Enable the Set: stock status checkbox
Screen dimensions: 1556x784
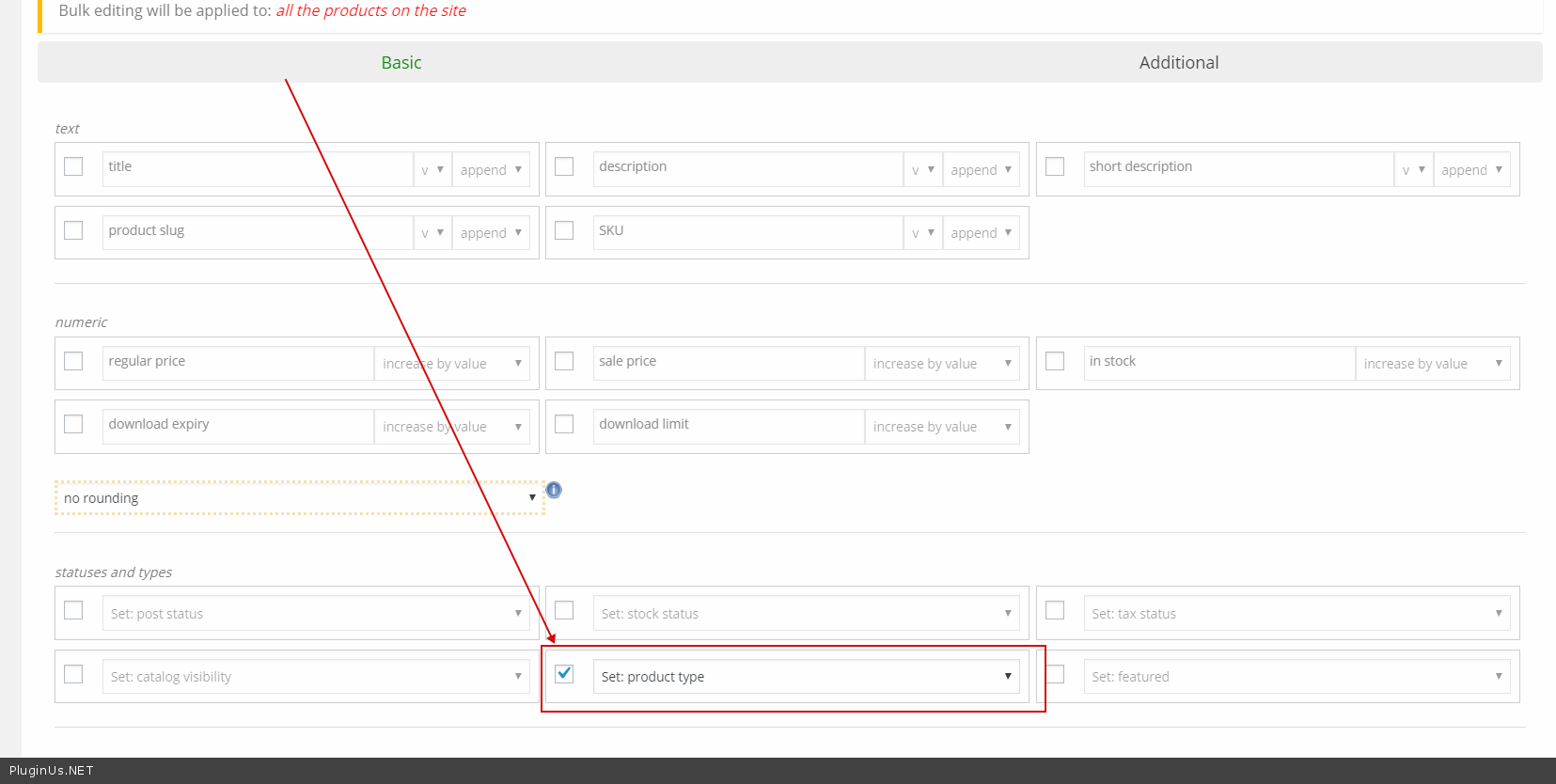point(564,611)
